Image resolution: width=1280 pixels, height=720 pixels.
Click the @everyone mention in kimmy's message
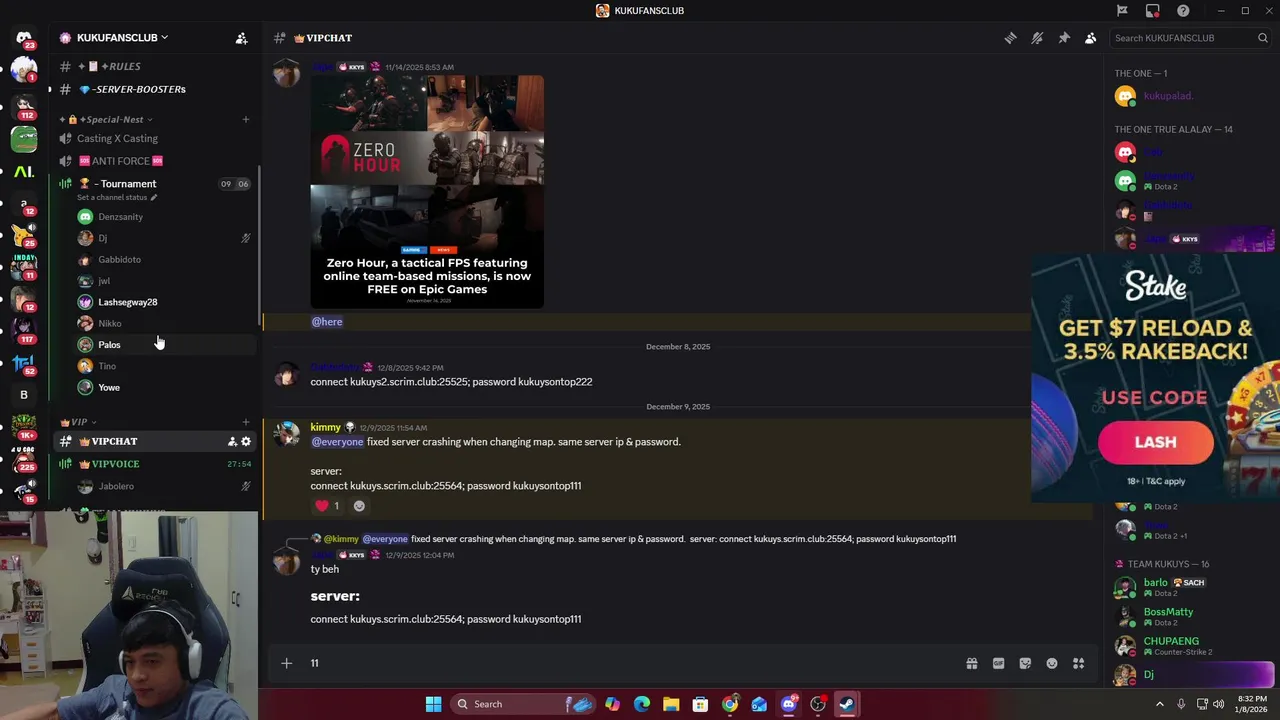(x=337, y=442)
